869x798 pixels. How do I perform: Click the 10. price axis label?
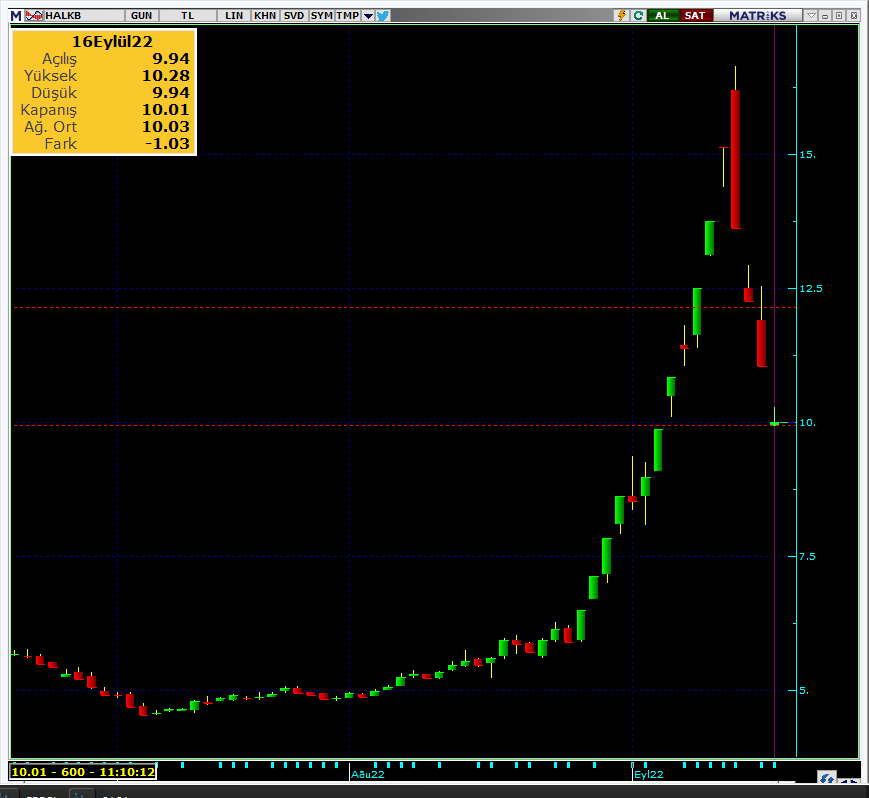pos(807,423)
